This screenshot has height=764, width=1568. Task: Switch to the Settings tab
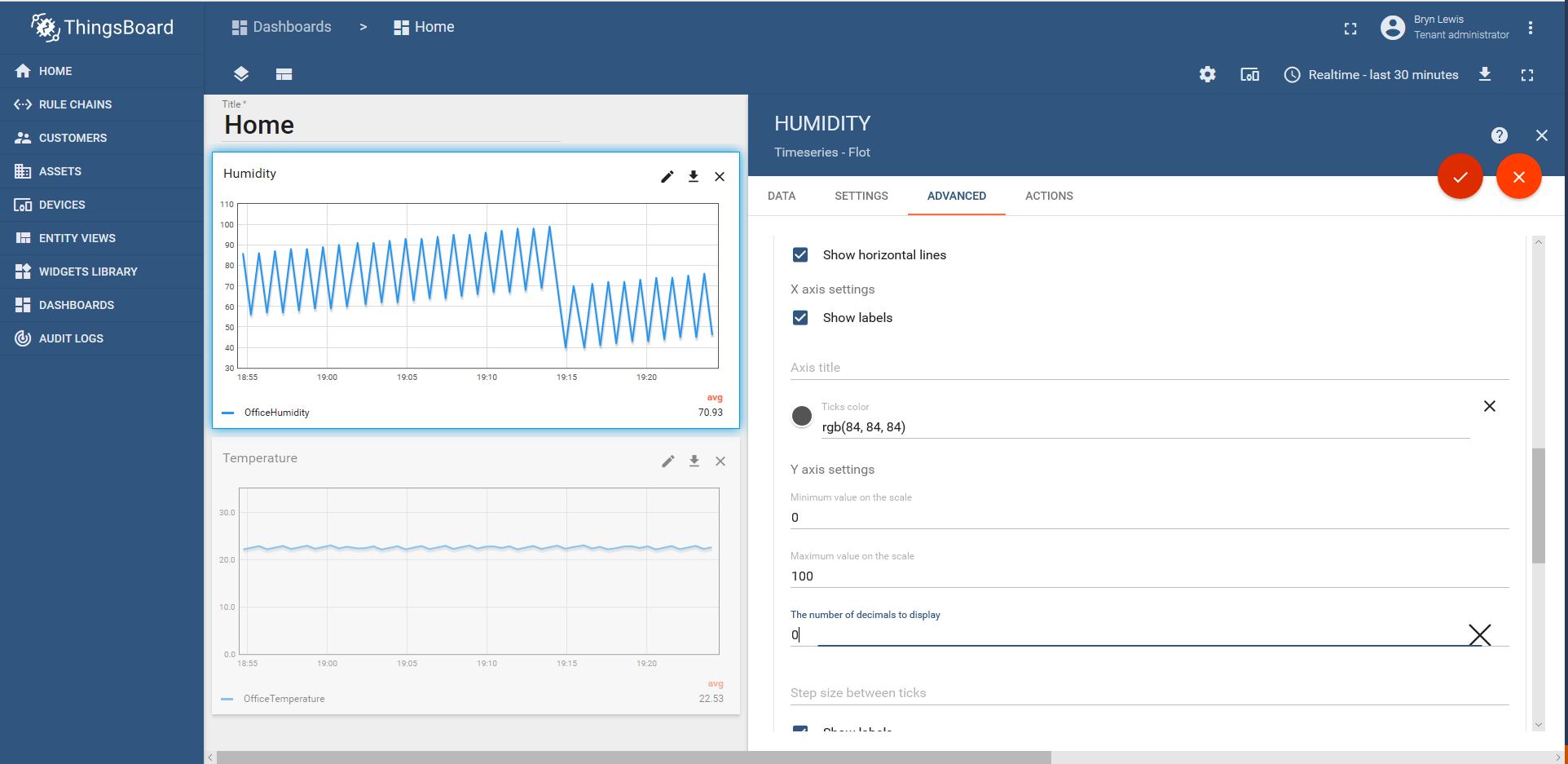tap(861, 196)
